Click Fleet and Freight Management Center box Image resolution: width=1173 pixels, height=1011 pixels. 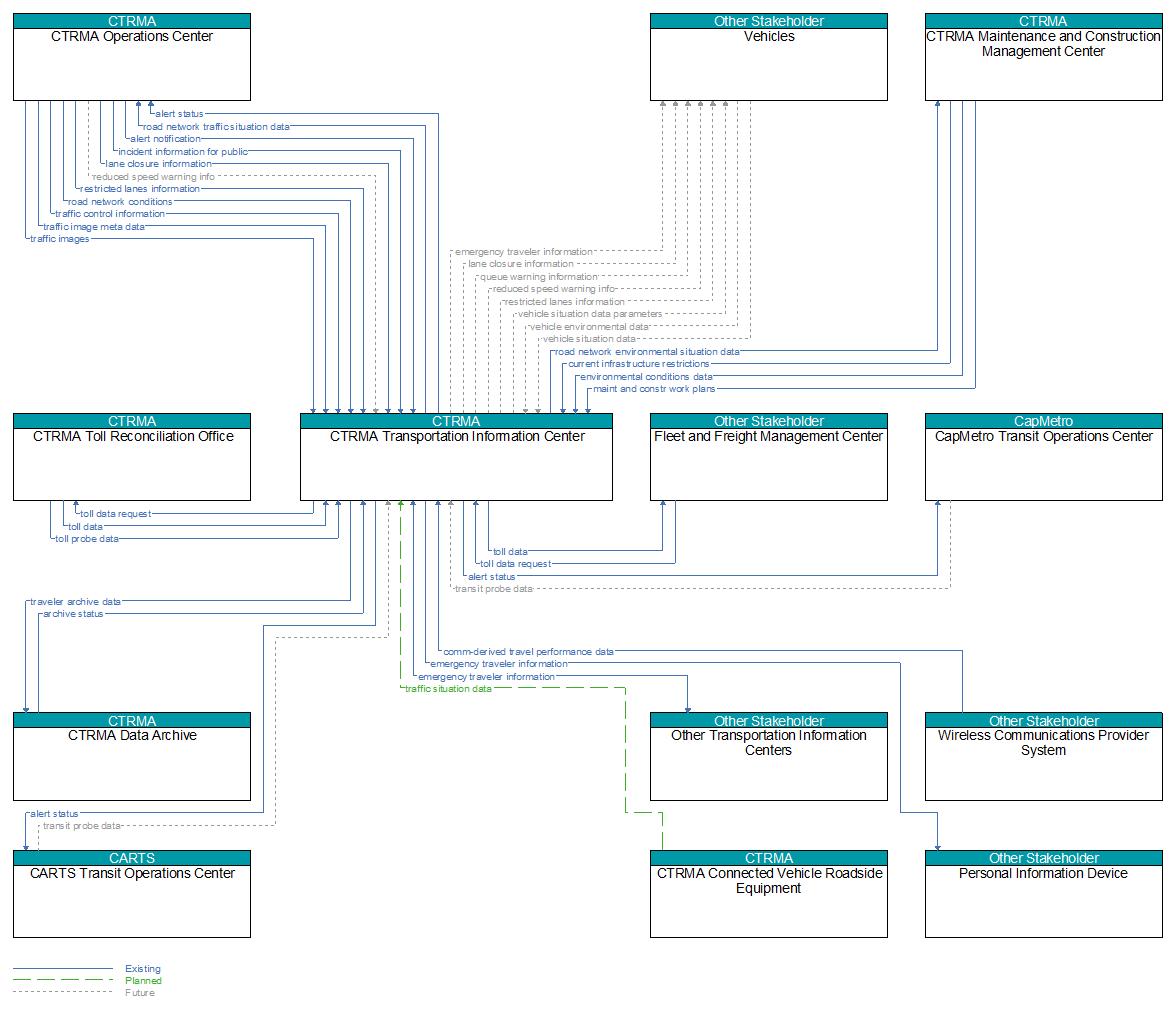[768, 456]
